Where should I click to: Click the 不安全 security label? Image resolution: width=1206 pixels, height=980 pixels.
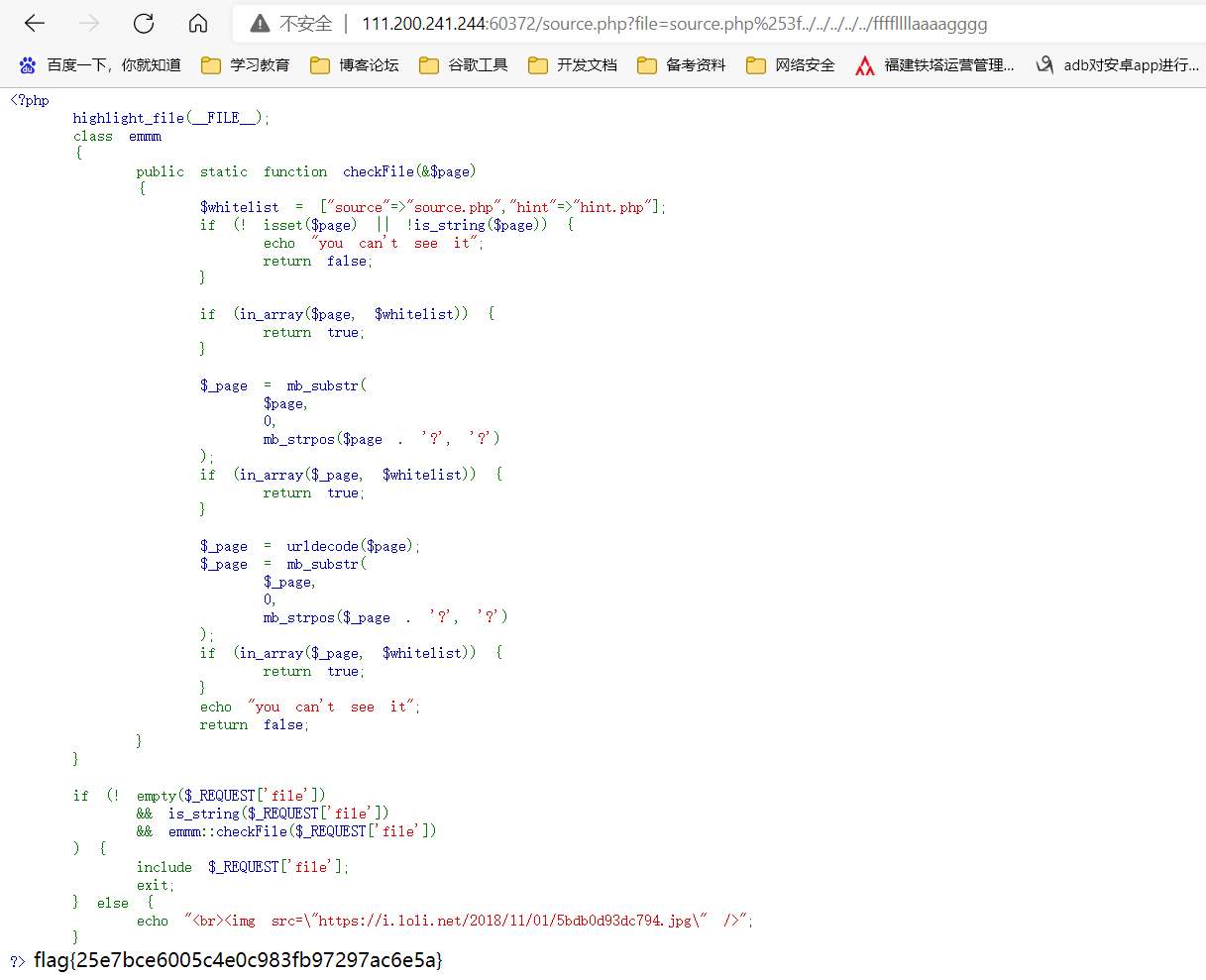(306, 24)
